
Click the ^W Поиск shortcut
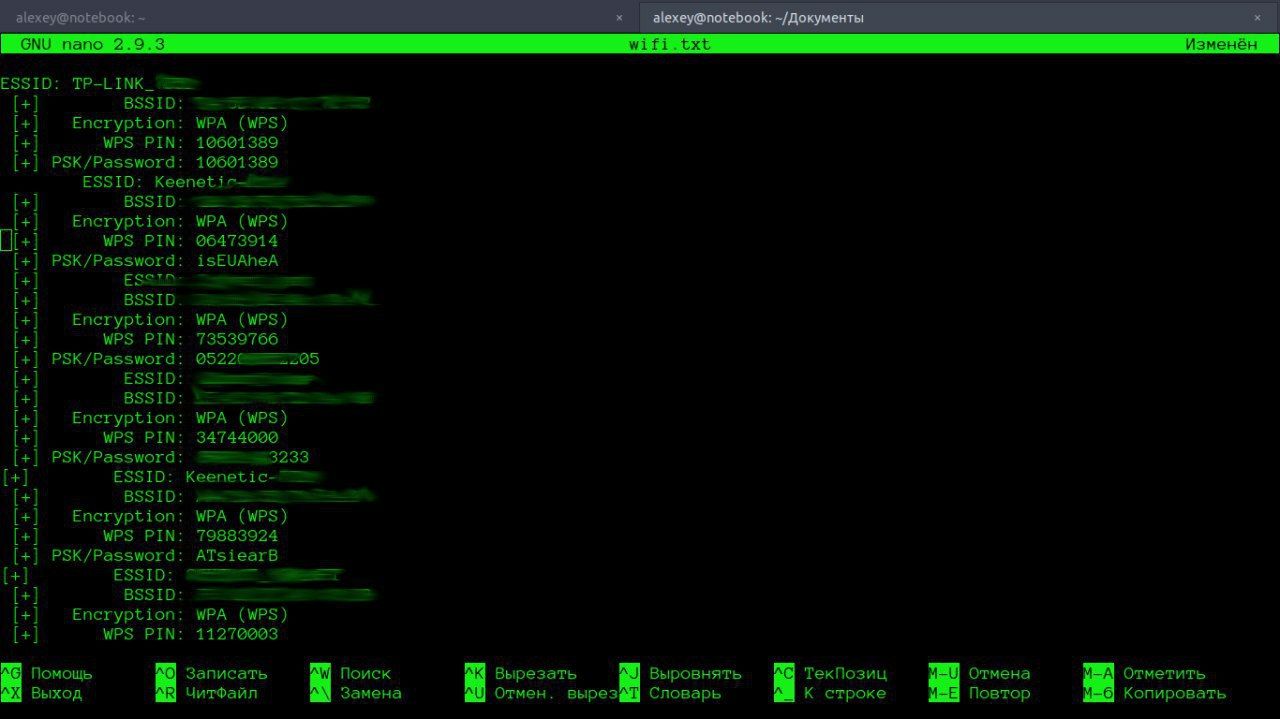pos(350,673)
